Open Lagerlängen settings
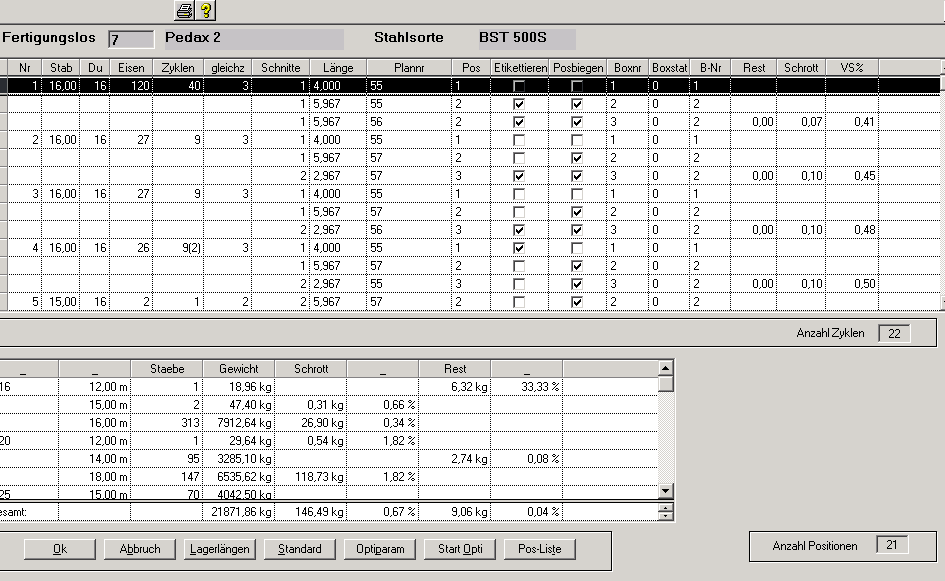This screenshot has height=581, width=945. coord(220,549)
